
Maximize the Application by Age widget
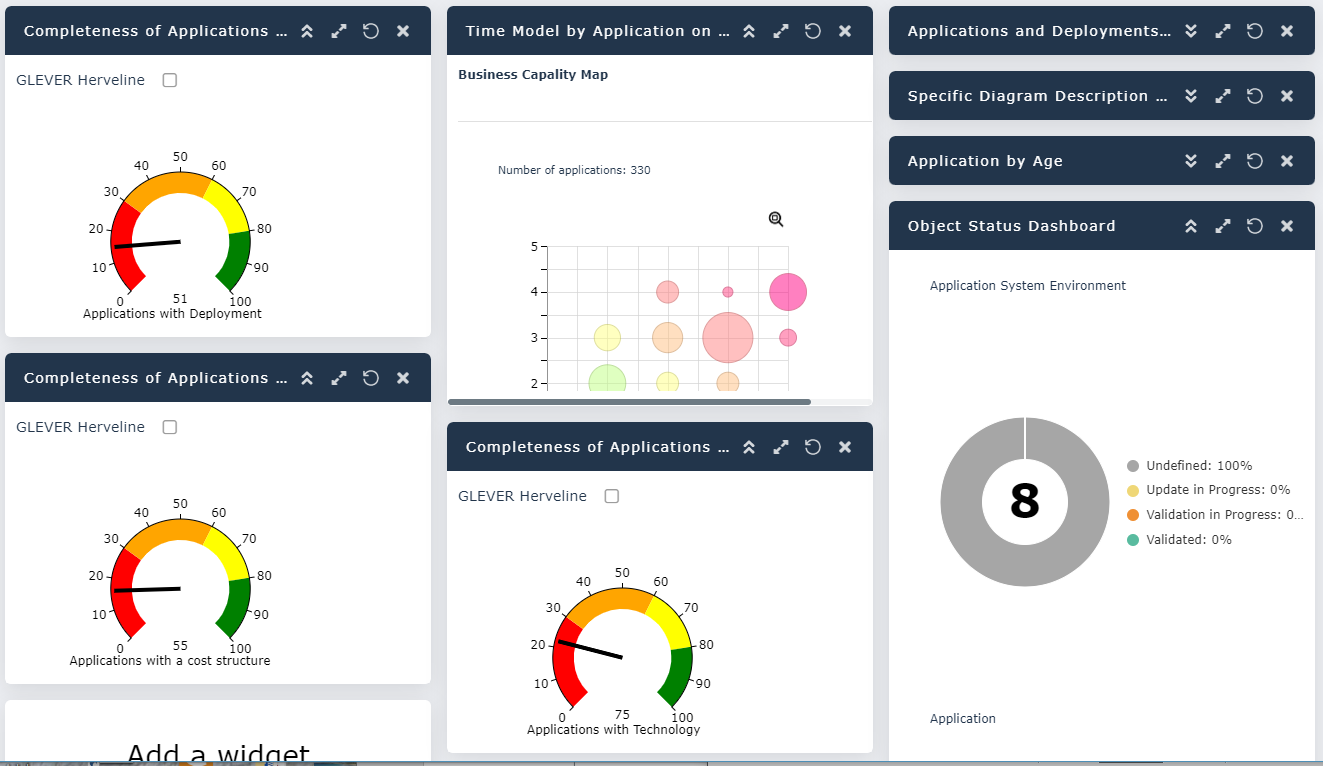tap(1223, 161)
